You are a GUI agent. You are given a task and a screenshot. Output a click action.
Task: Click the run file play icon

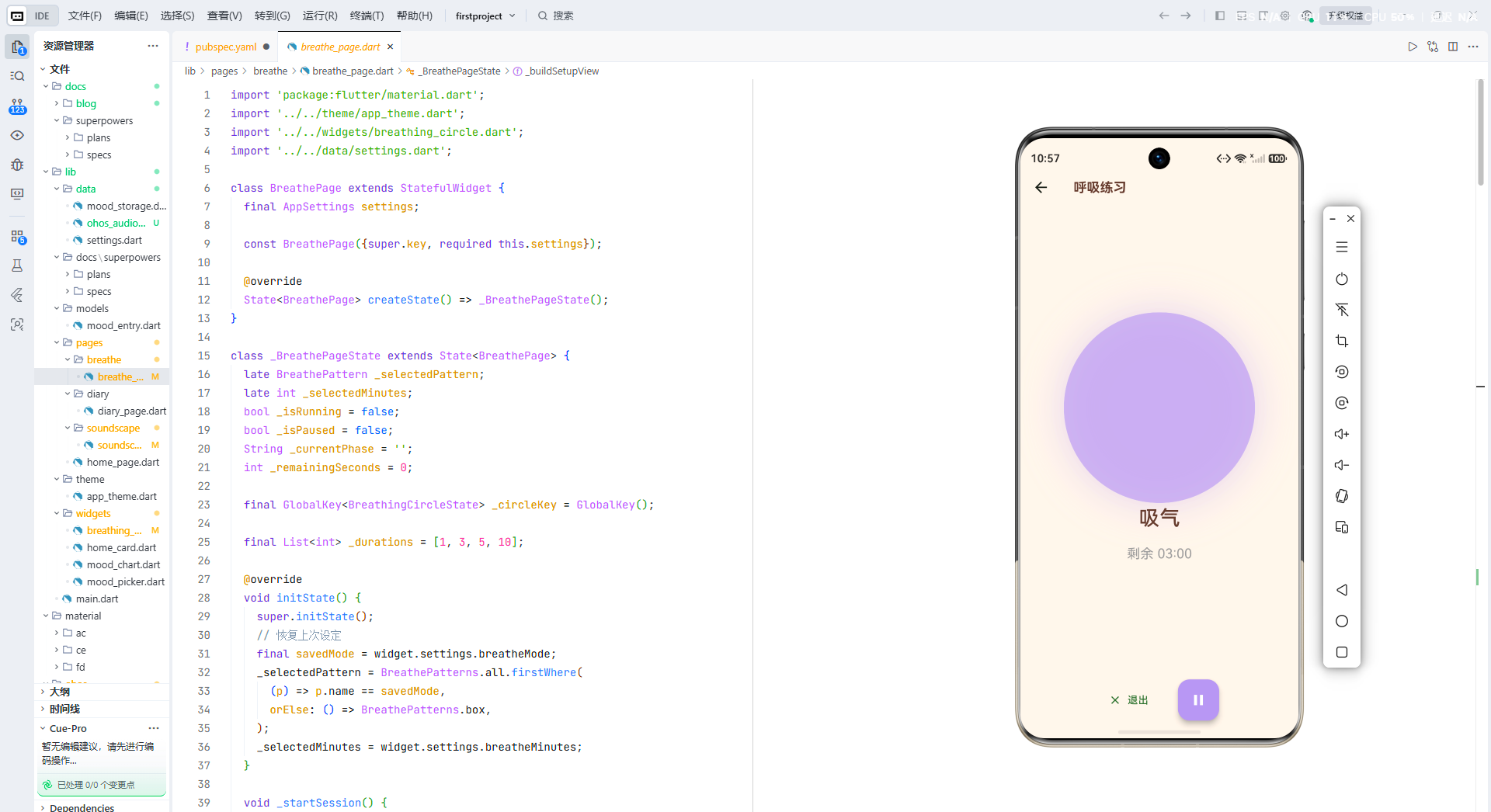(1413, 47)
